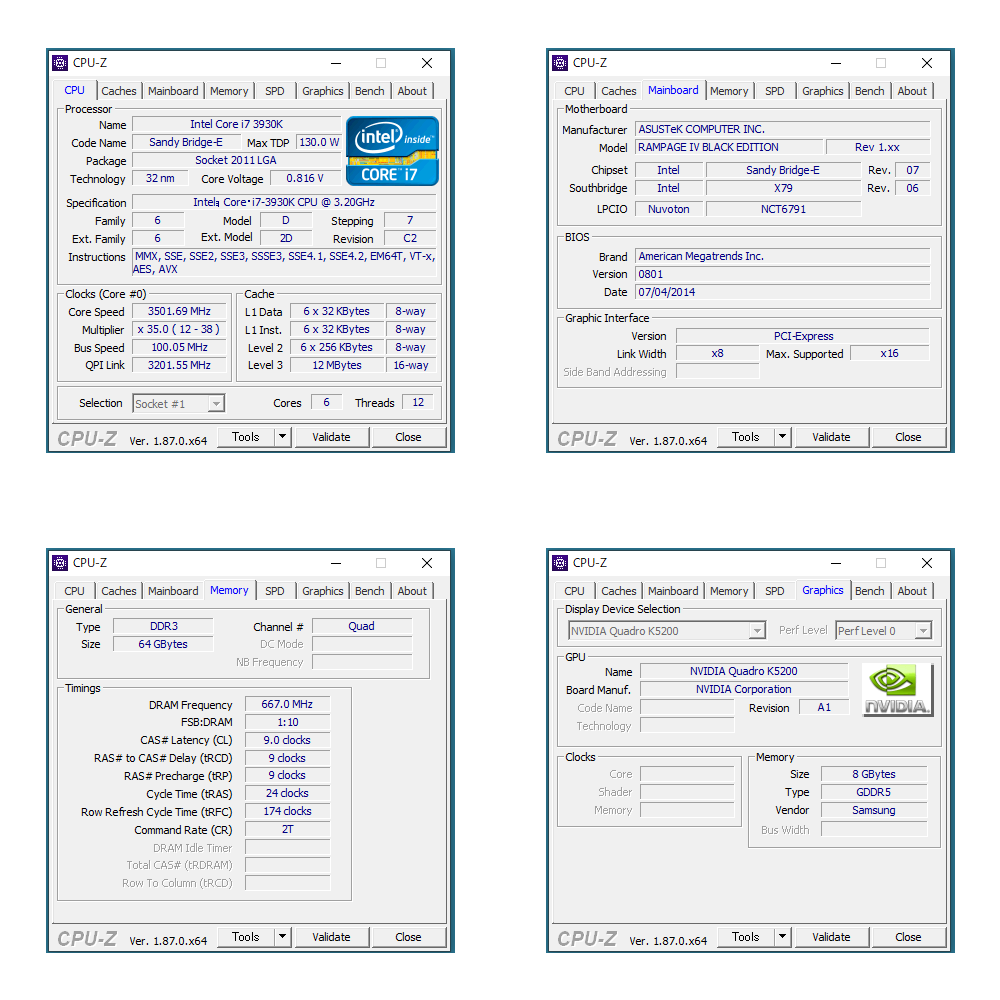Click the Tools button in the Motherboard window
The height and width of the screenshot is (1000, 1000).
pos(746,437)
